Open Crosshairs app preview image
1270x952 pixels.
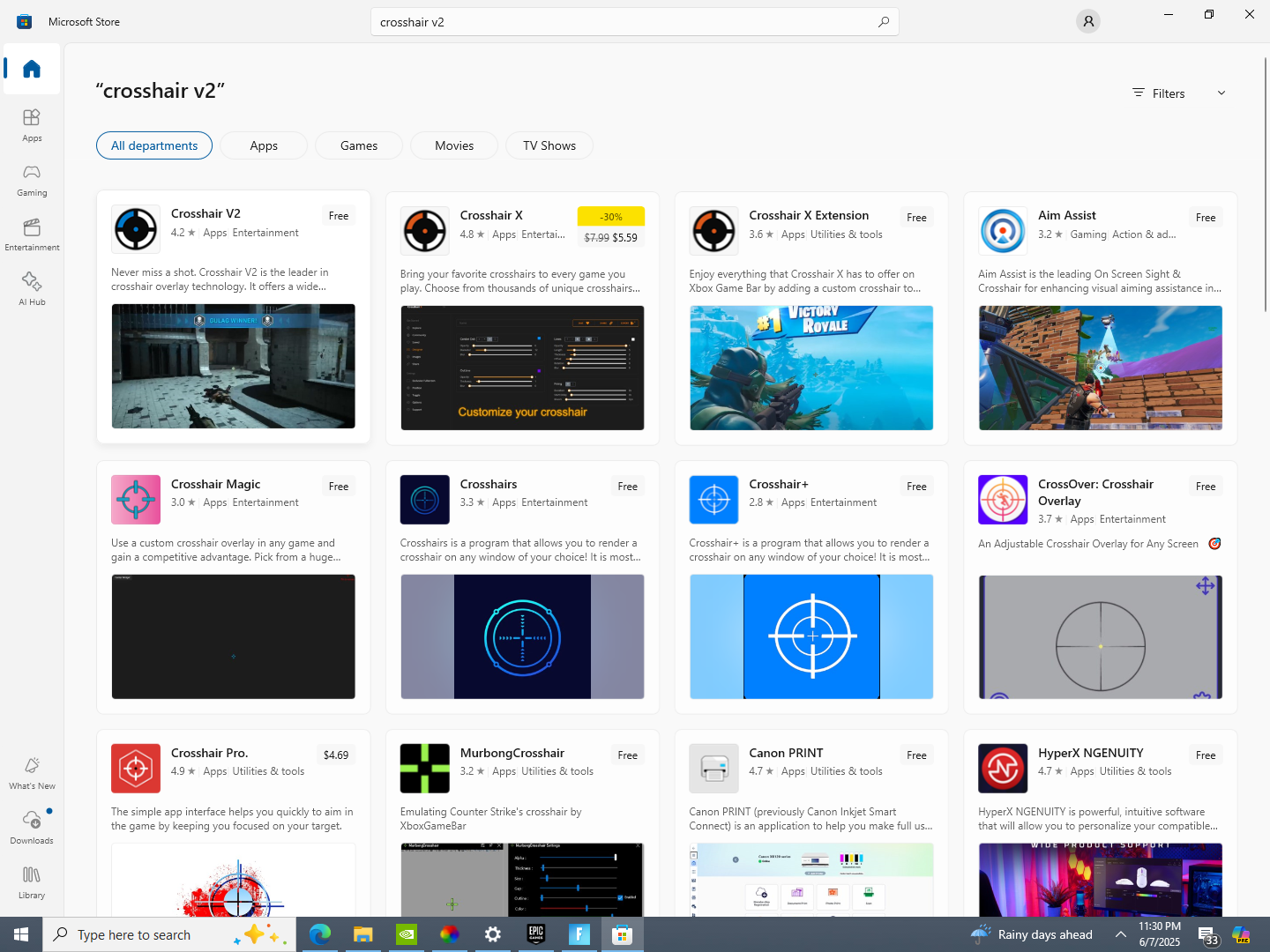pos(522,636)
